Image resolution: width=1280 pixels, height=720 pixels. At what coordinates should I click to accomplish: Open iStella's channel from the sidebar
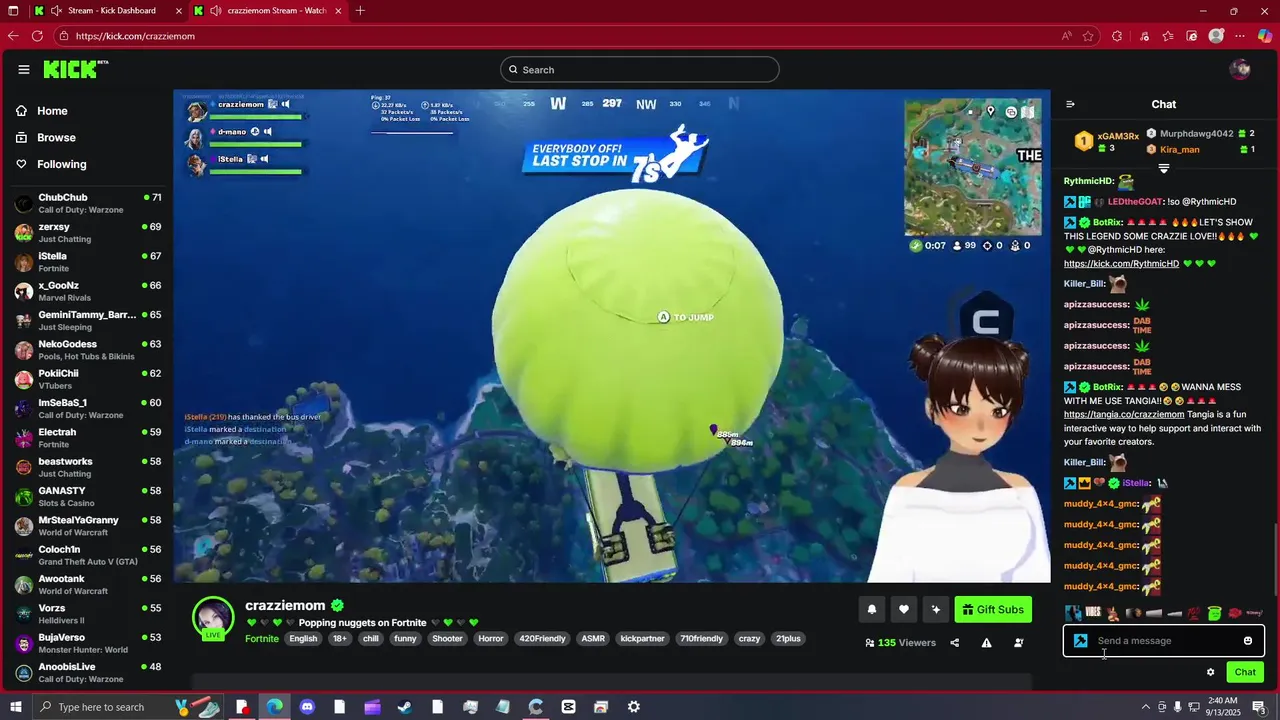pyautogui.click(x=88, y=262)
